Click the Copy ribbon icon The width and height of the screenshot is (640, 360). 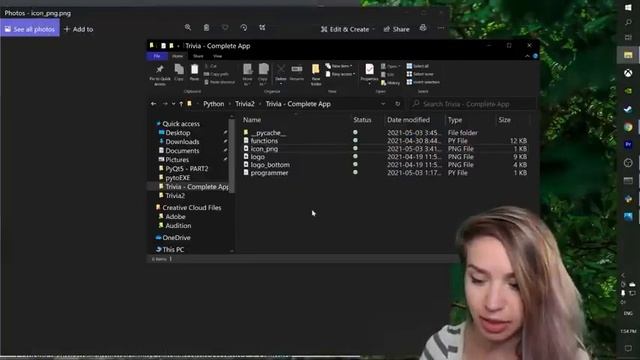[179, 72]
